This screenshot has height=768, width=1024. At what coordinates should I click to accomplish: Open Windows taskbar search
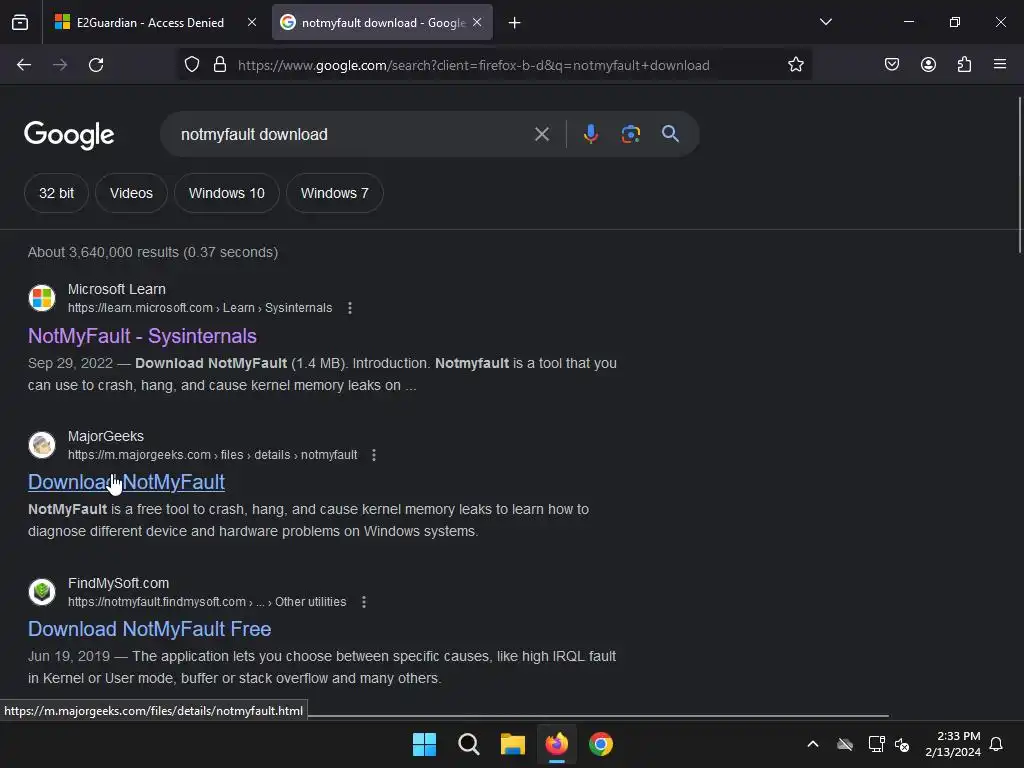click(468, 744)
